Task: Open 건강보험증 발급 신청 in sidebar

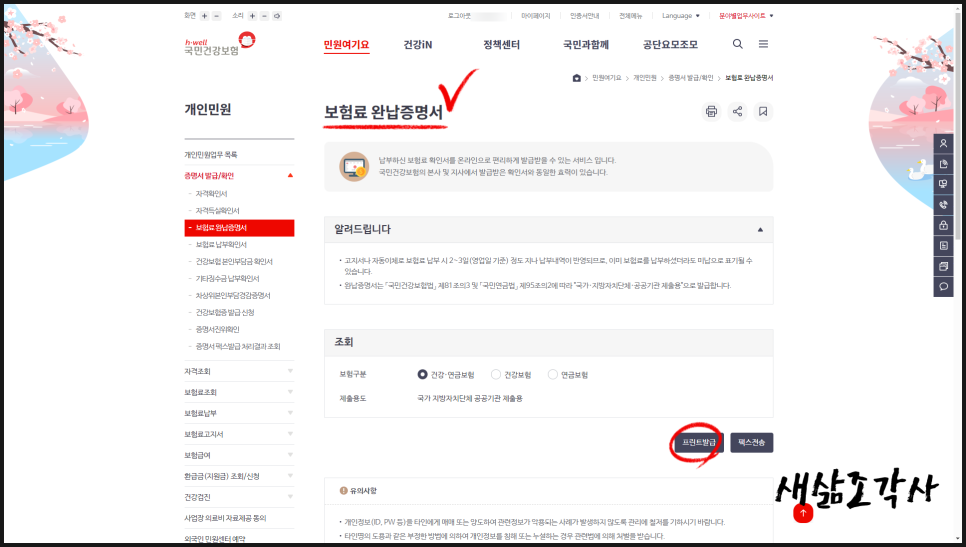Action: point(225,312)
